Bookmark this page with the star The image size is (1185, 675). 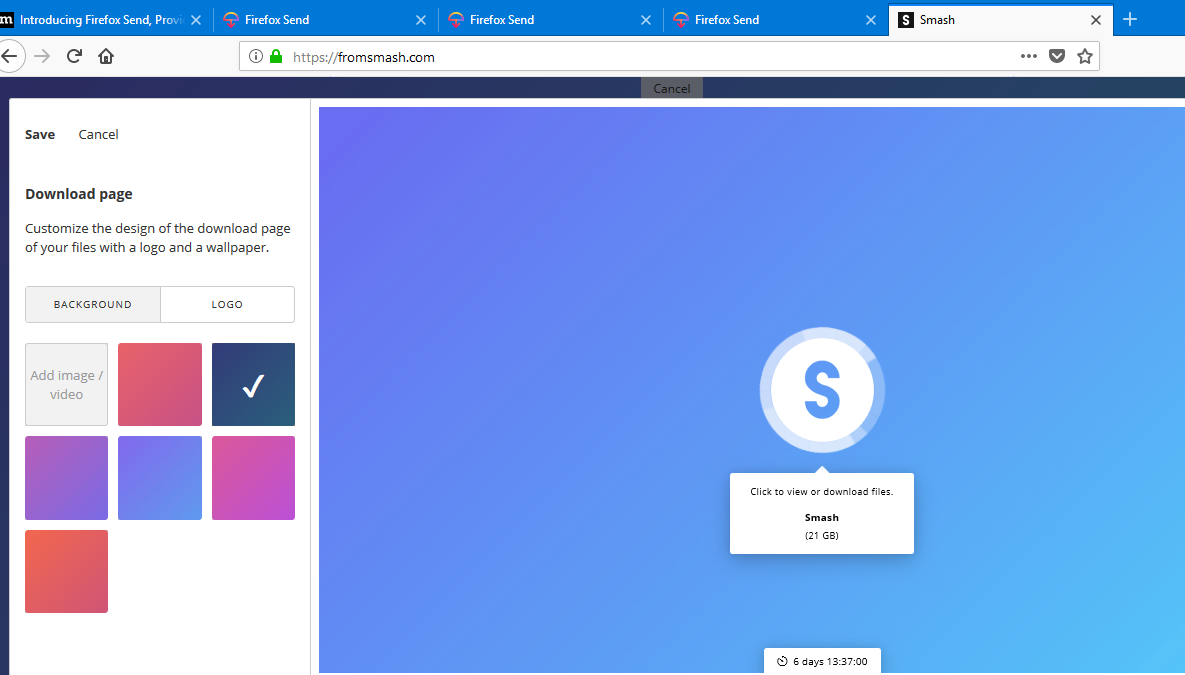coord(1085,56)
